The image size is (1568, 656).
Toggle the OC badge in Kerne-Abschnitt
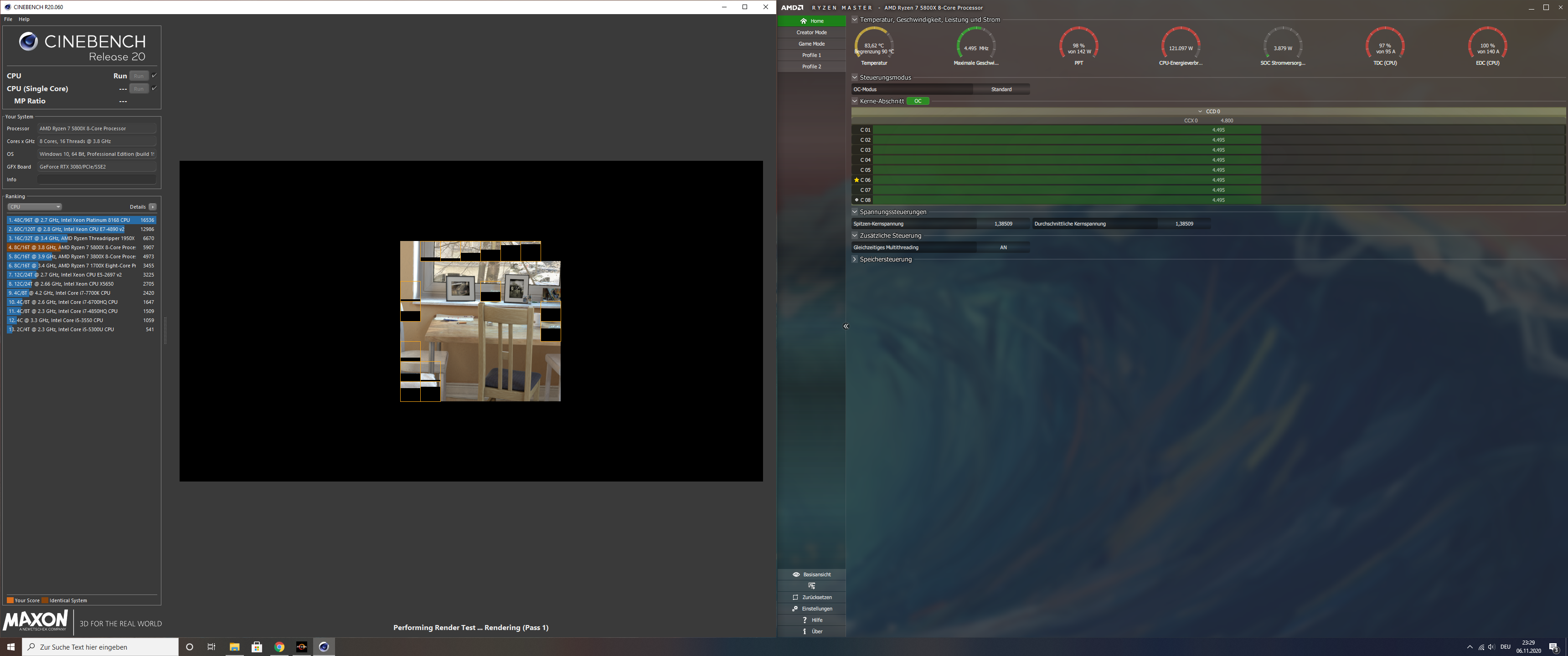(917, 100)
